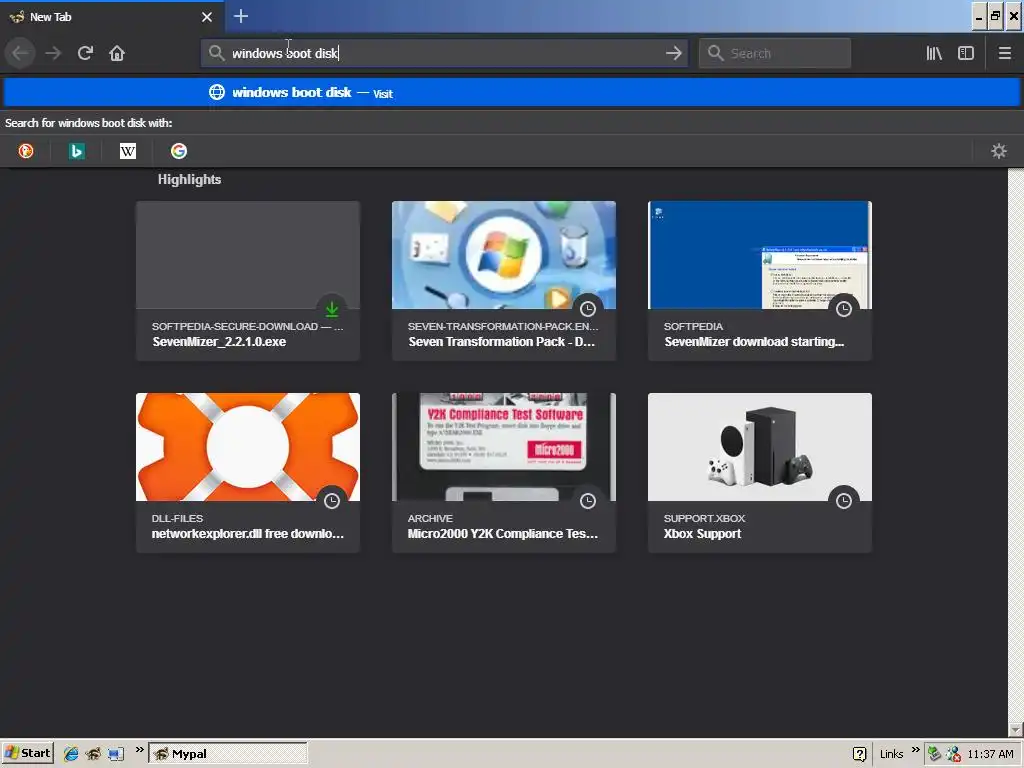Open the hamburger application menu

pyautogui.click(x=1004, y=53)
